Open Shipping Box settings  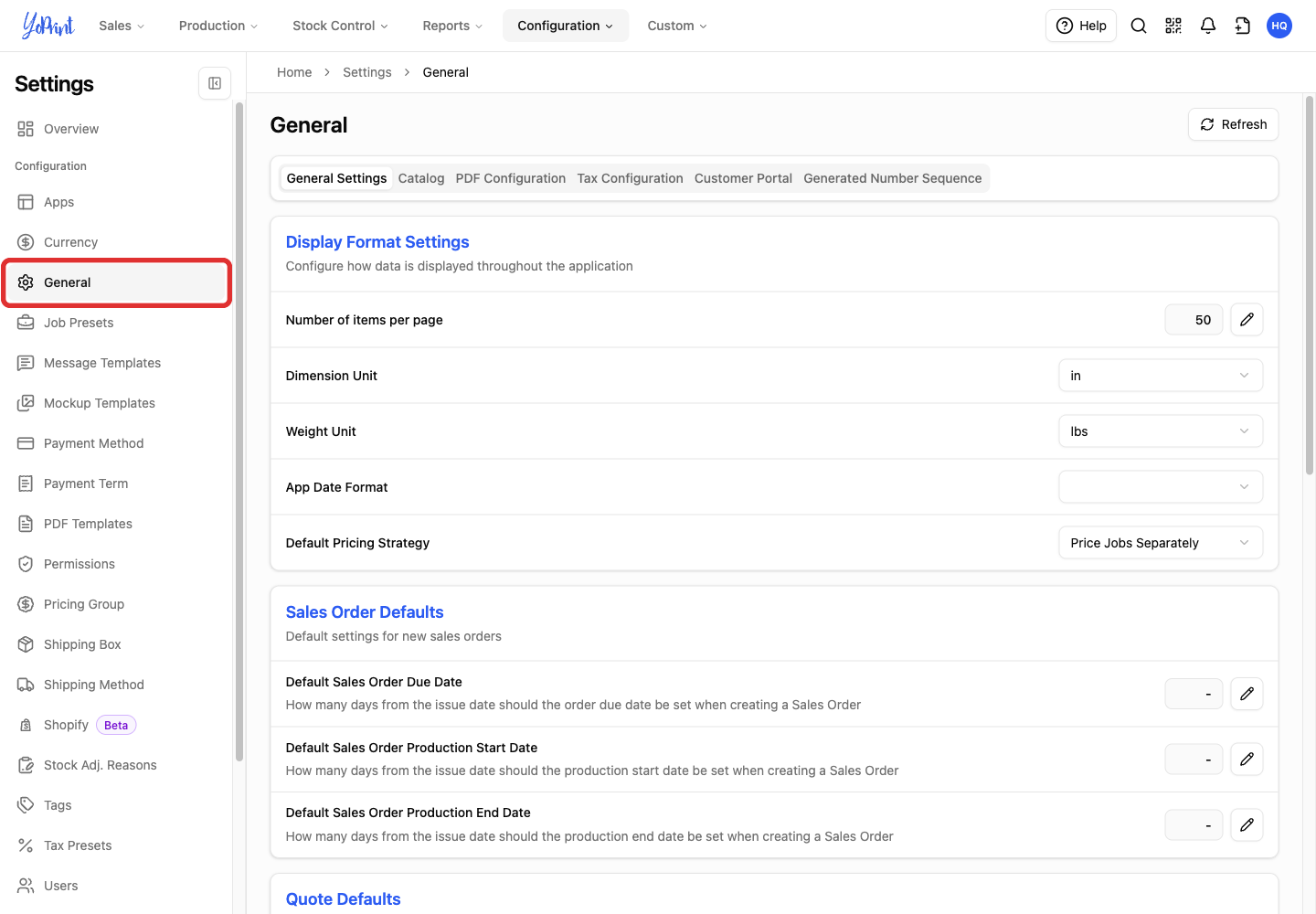click(x=116, y=644)
